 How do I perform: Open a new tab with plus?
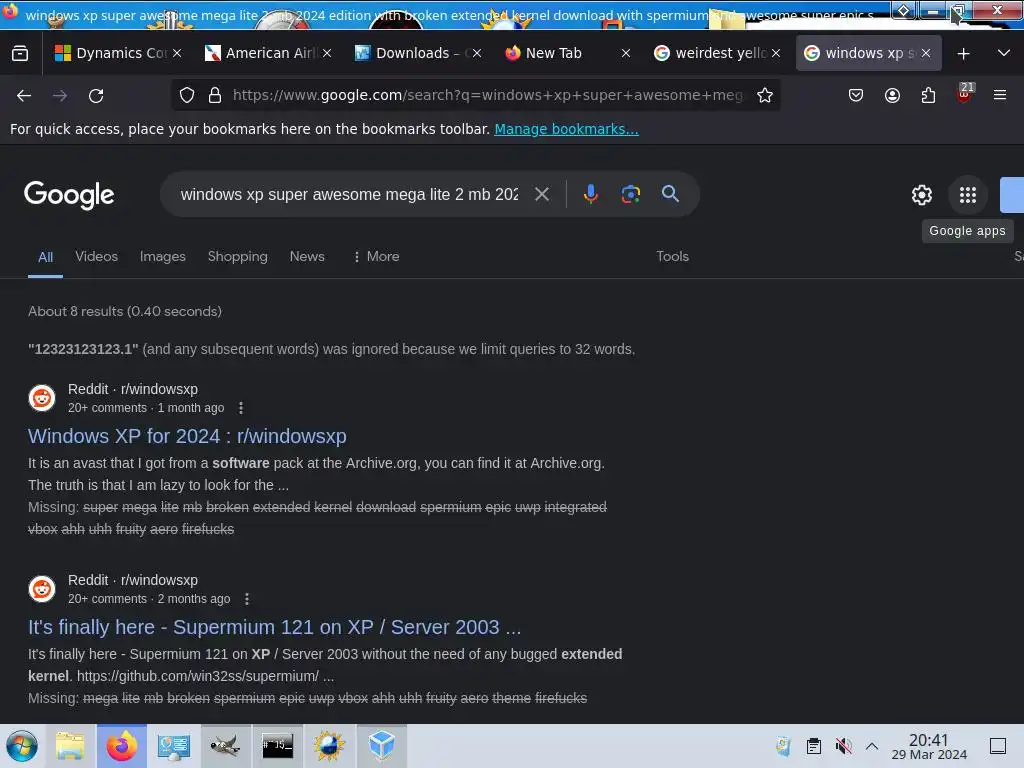coord(963,54)
